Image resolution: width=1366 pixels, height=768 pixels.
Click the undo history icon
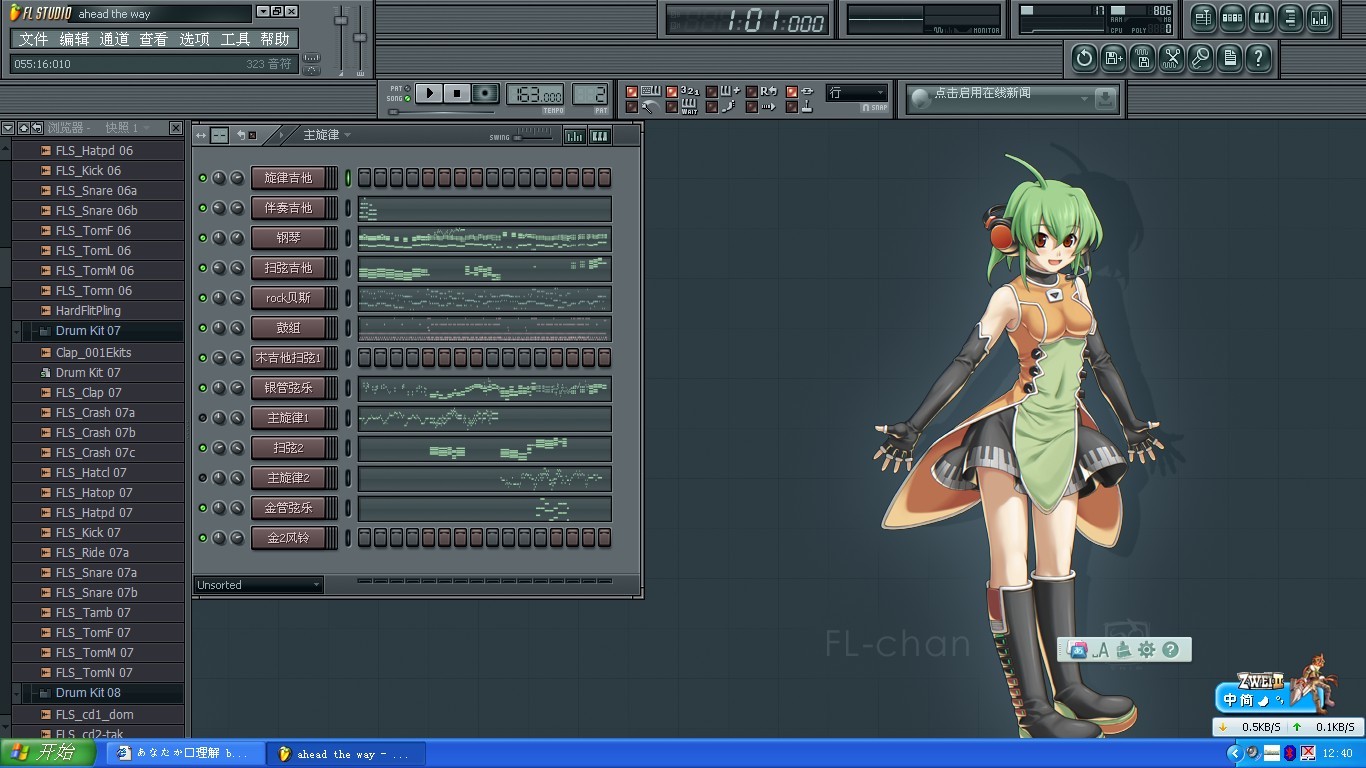[1084, 58]
